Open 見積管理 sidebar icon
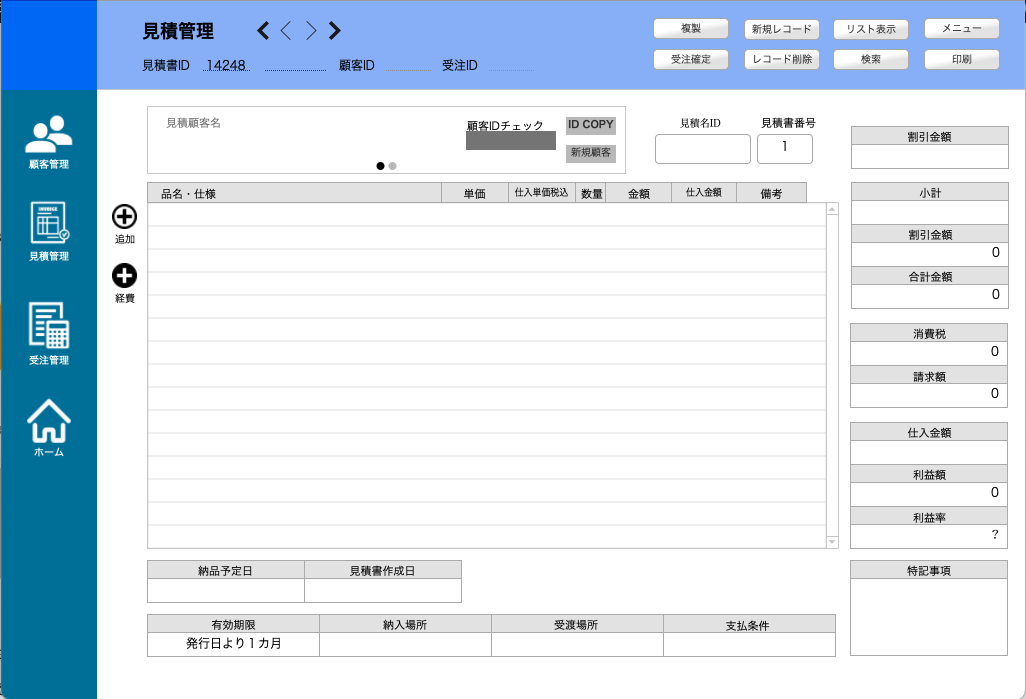Image resolution: width=1026 pixels, height=699 pixels. (x=48, y=230)
